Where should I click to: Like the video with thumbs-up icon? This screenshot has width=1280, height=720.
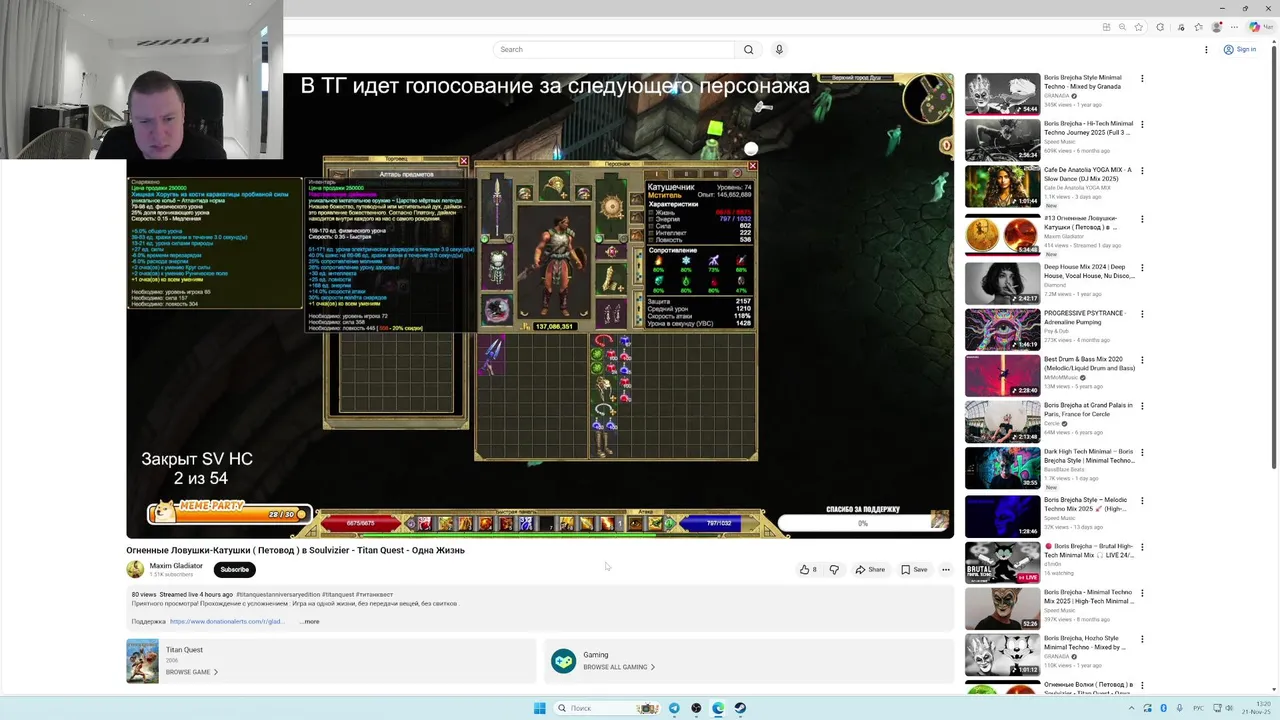[808, 570]
